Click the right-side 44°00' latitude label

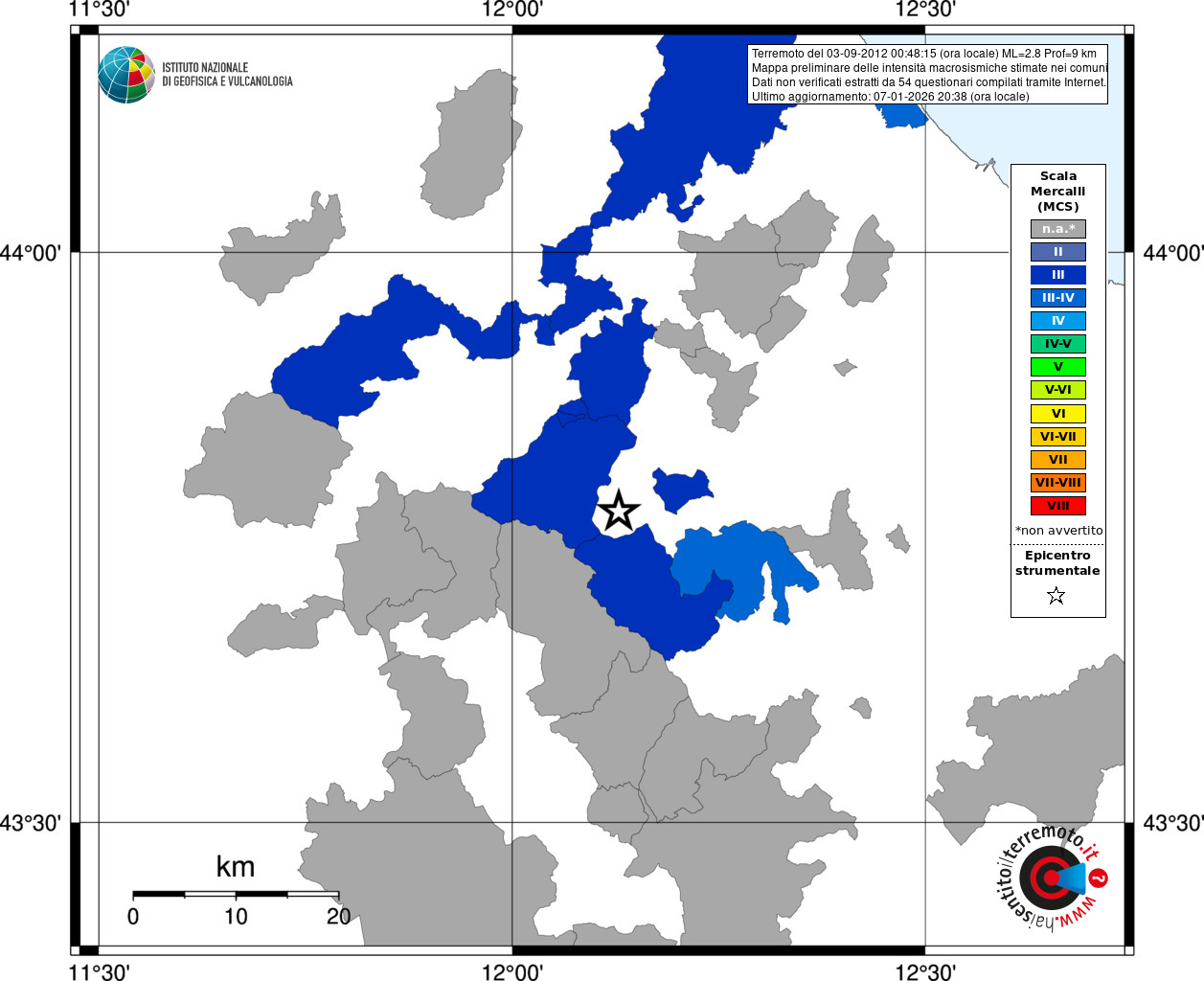click(x=1173, y=253)
